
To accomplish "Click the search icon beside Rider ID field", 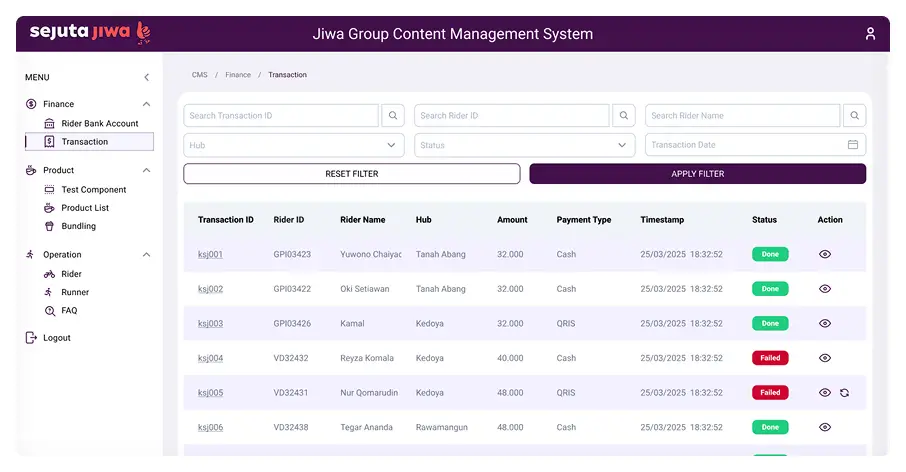I will pyautogui.click(x=624, y=116).
